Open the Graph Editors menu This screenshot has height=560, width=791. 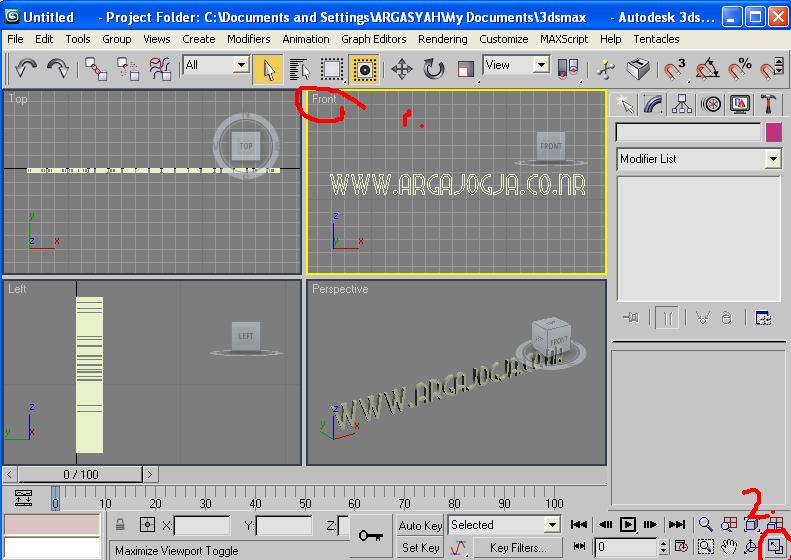click(373, 39)
